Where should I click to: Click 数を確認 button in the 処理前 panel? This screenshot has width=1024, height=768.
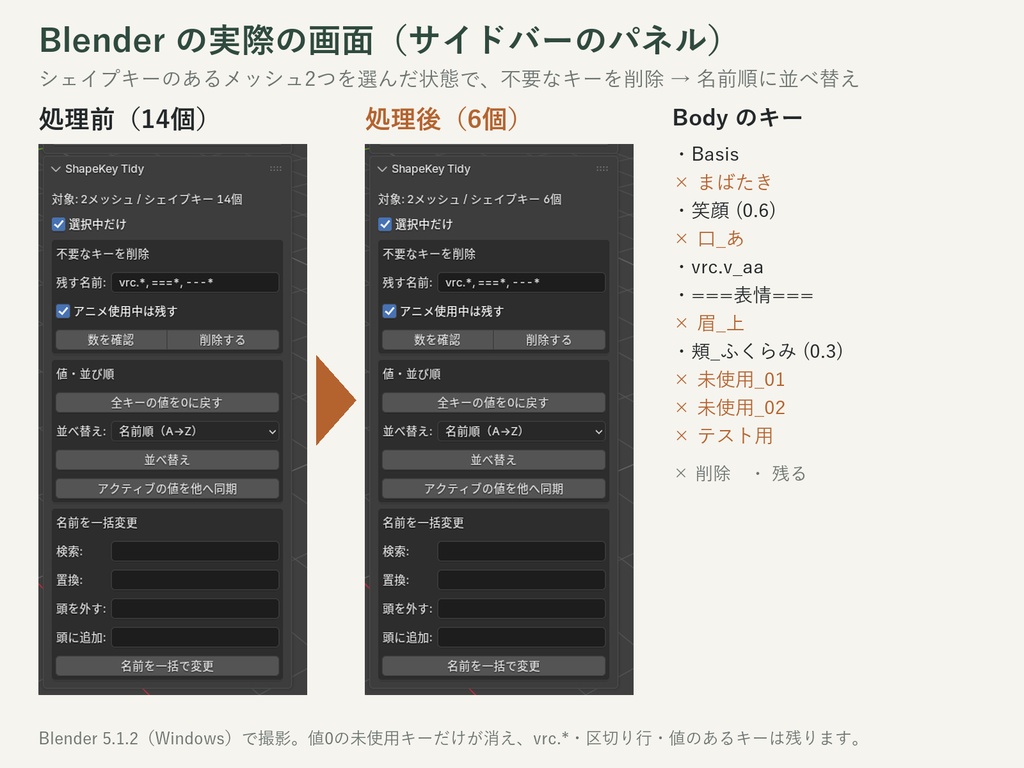[111, 340]
